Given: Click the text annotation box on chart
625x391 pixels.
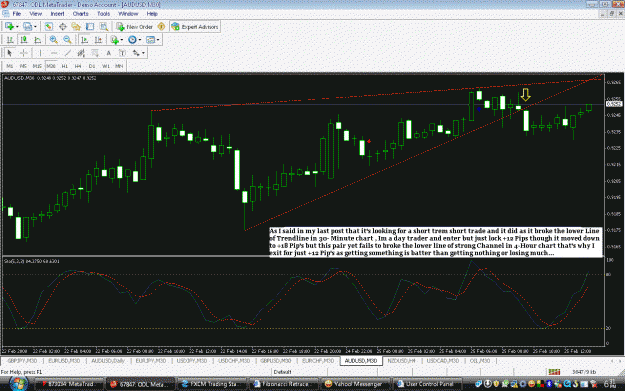Looking at the screenshot, I should [435, 242].
